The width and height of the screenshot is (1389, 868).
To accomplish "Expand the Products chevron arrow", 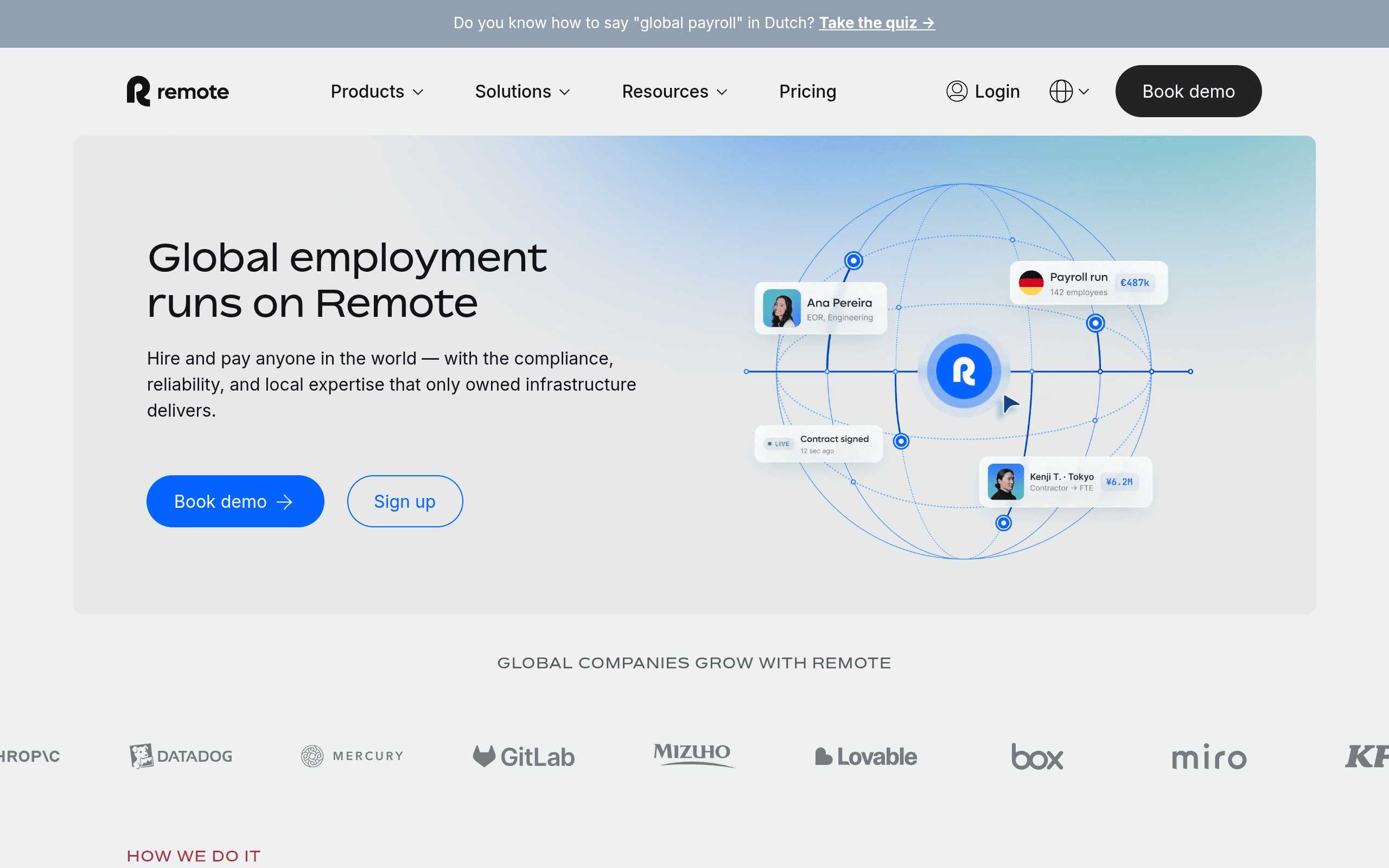I will 418,92.
